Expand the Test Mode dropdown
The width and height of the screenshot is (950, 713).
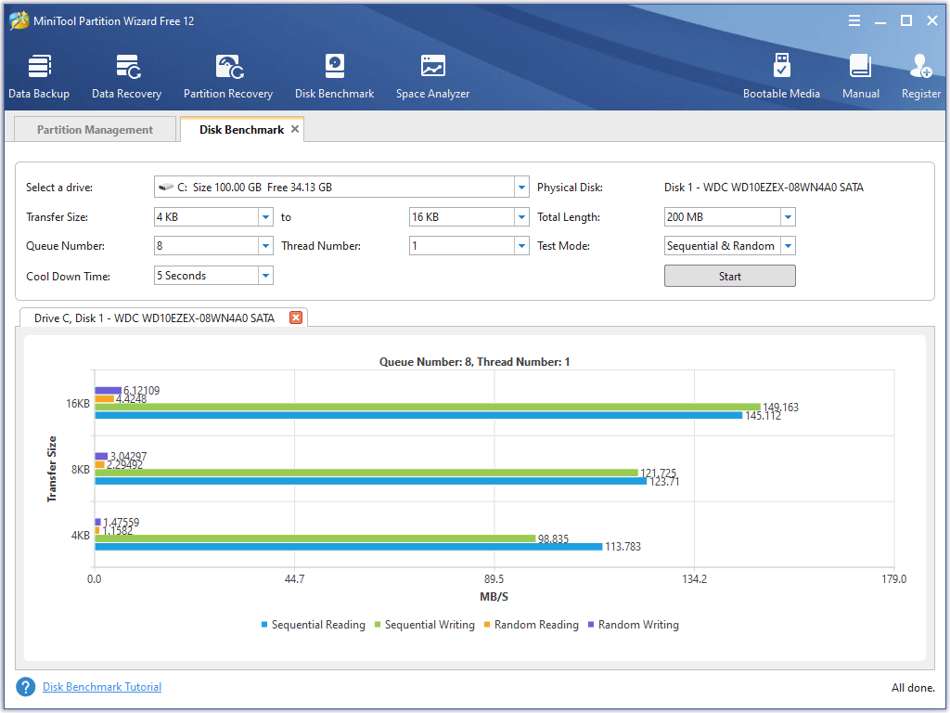(788, 246)
